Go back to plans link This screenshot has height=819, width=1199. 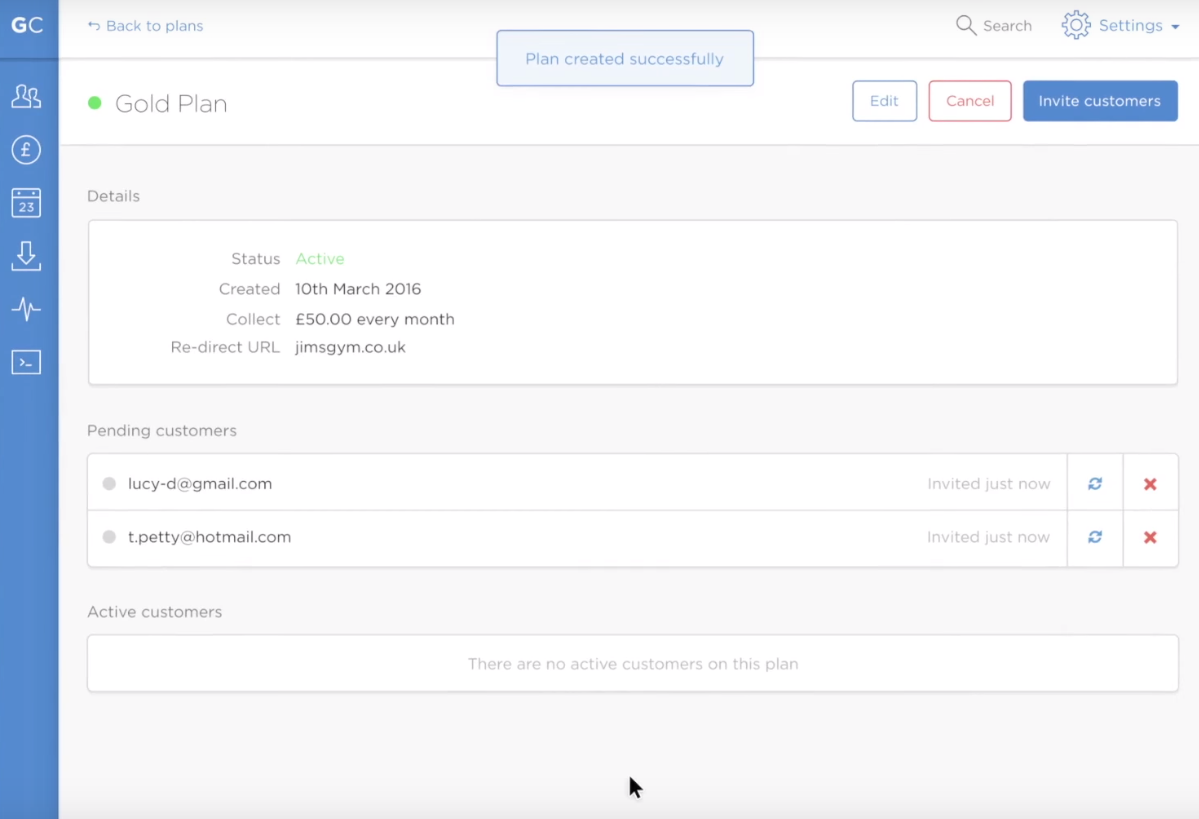pyautogui.click(x=145, y=26)
